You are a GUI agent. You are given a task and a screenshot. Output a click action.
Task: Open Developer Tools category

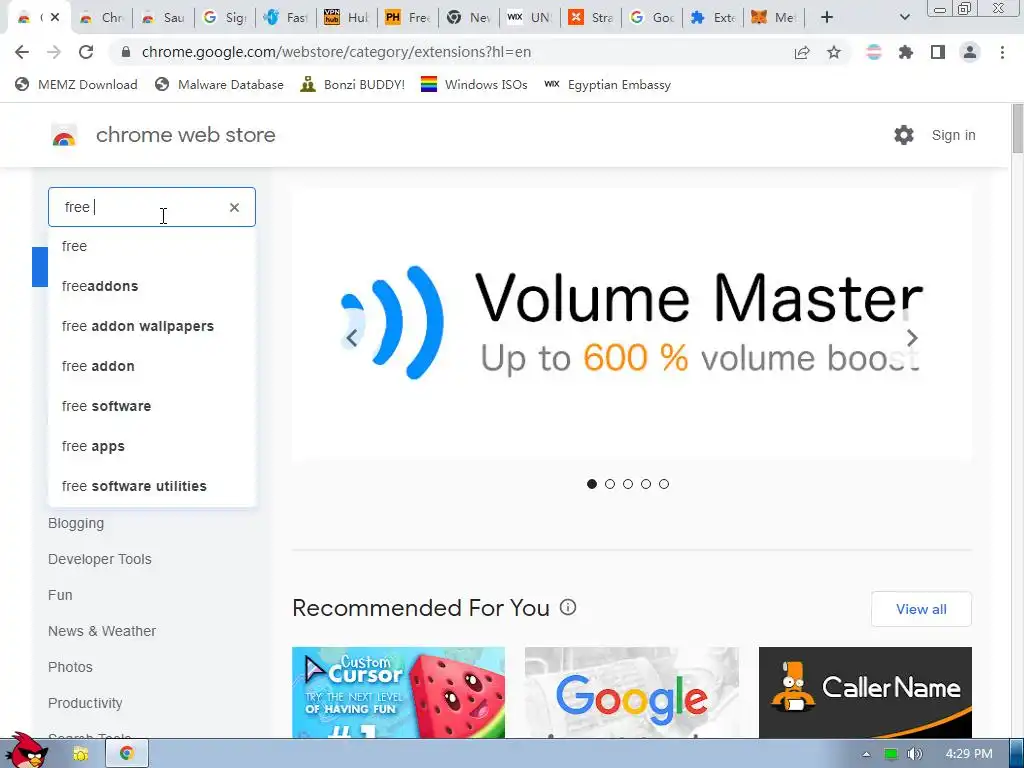click(99, 560)
